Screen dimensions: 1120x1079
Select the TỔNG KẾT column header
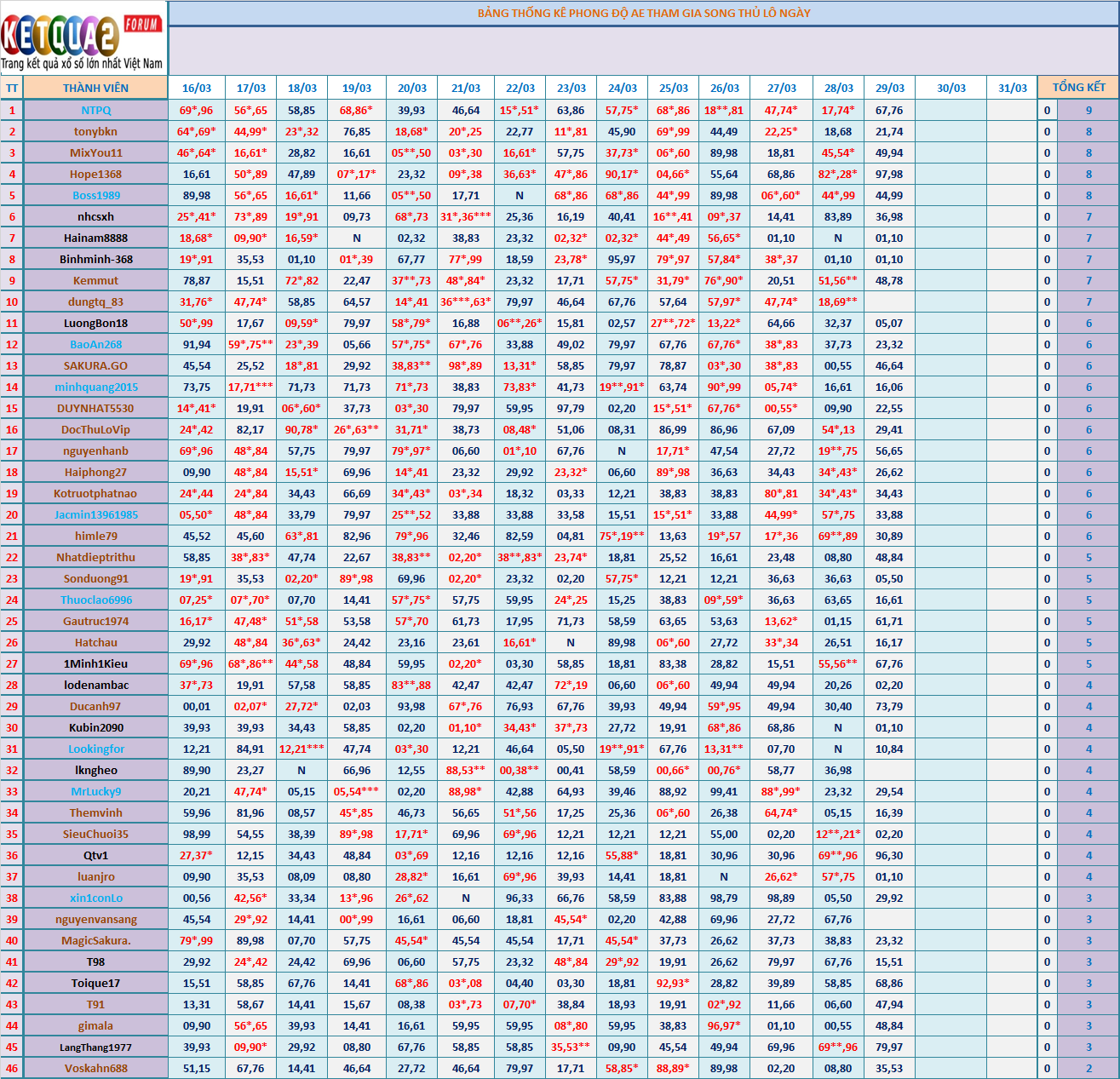tap(1078, 88)
